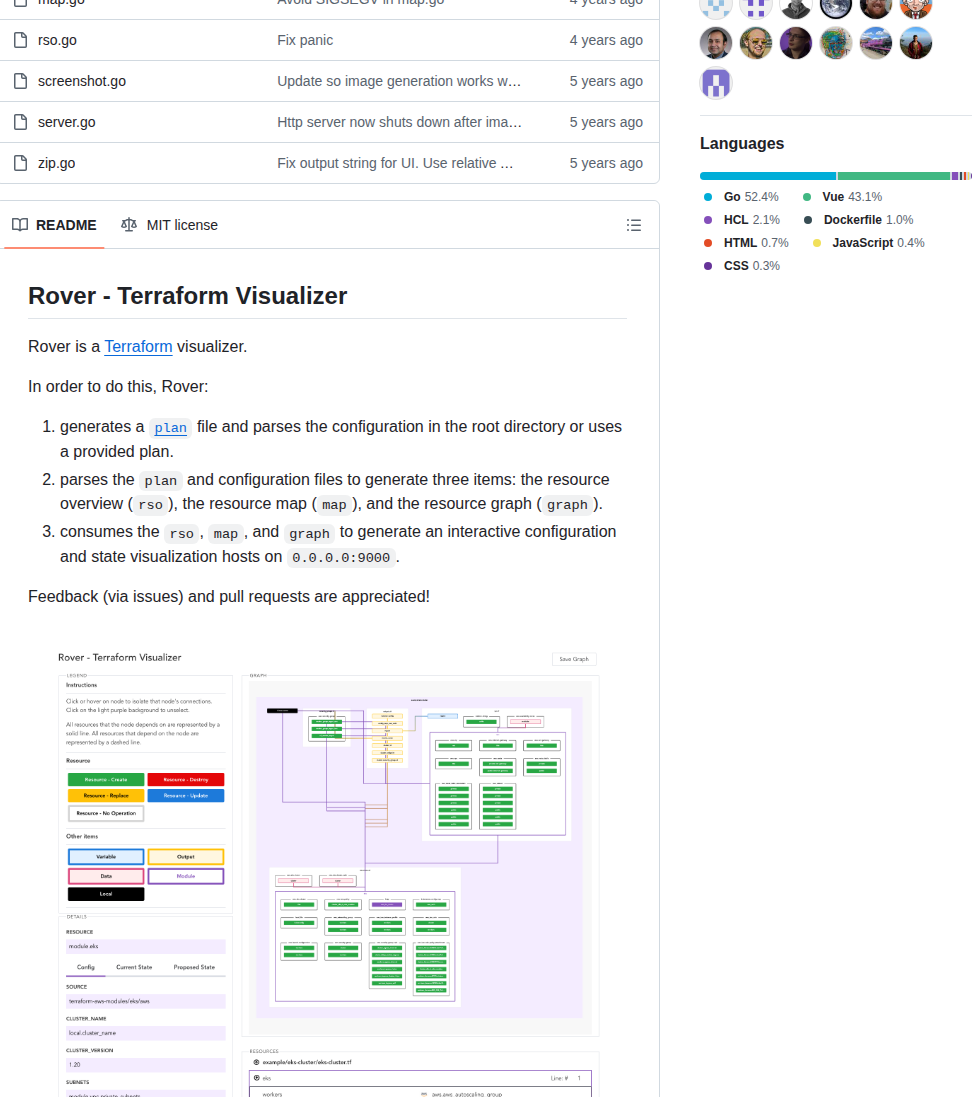Open the Earth globe contributor avatar
Viewport: 978px width, 1097px height.
(836, 7)
